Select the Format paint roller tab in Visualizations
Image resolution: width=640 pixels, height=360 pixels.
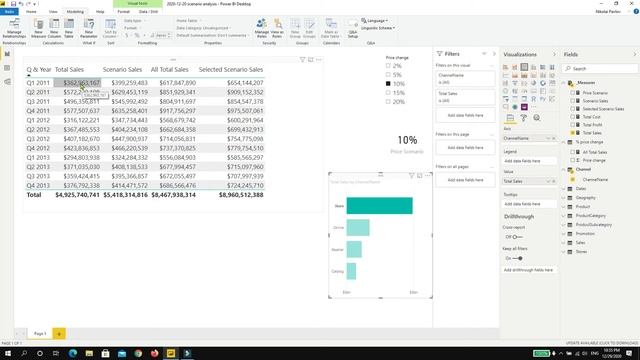524,118
